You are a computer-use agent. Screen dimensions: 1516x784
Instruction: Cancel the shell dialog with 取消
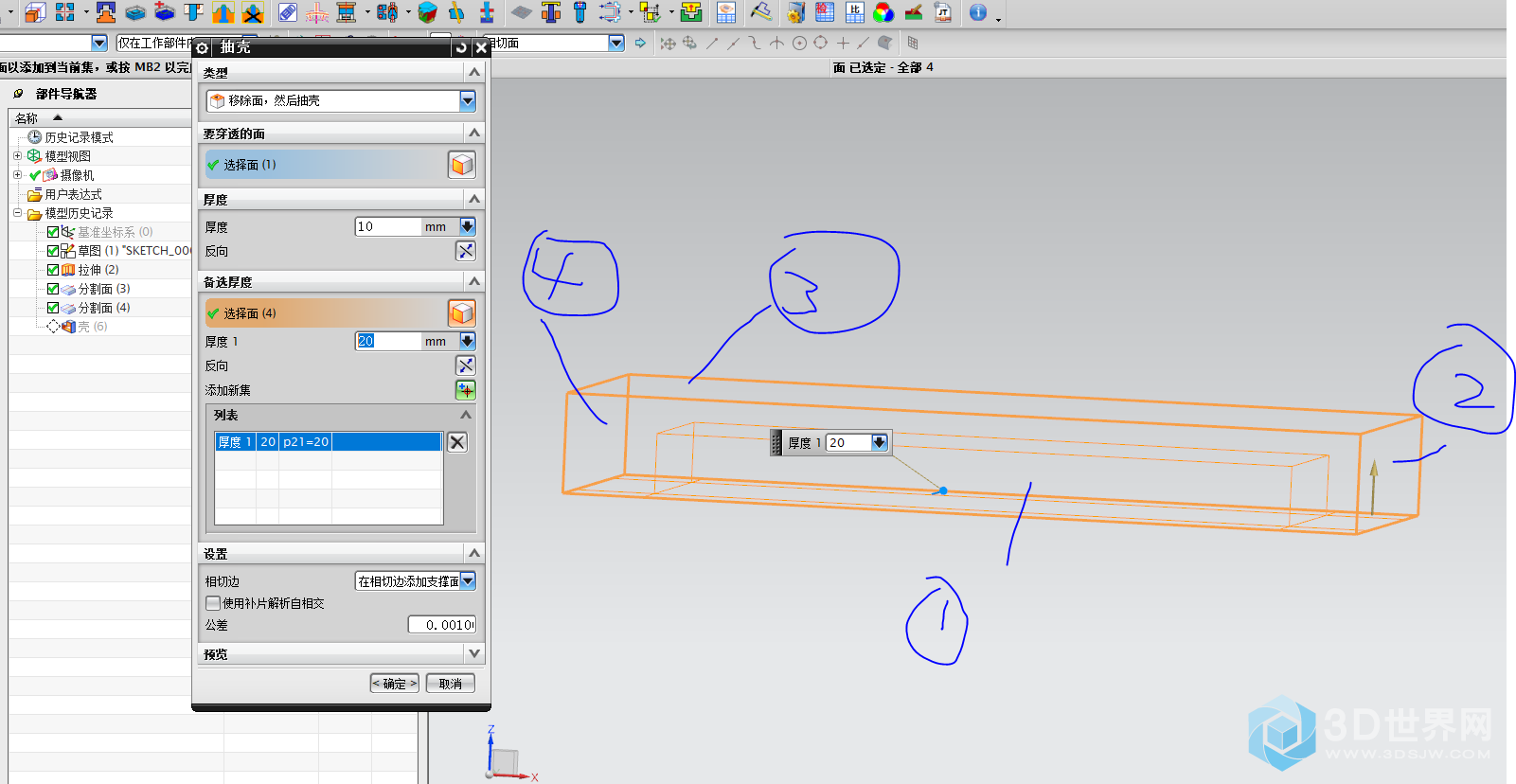(451, 684)
